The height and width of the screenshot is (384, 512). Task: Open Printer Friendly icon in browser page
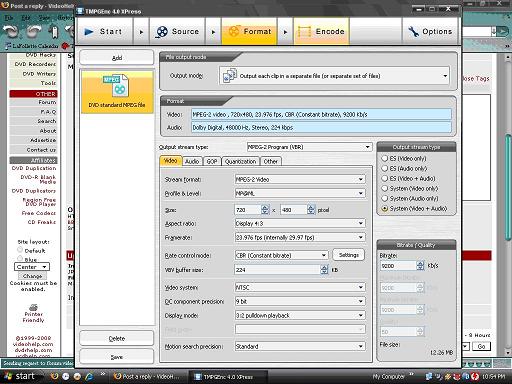point(33,307)
